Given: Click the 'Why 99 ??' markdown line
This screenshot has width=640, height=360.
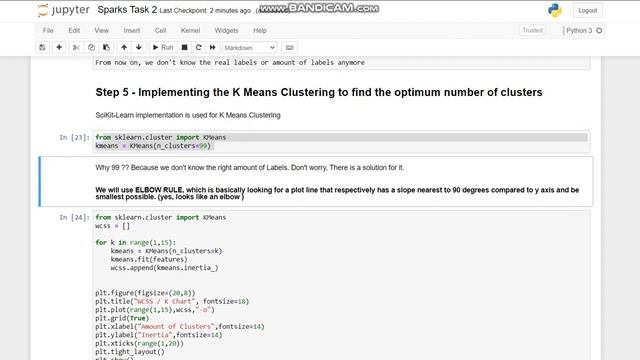Looking at the screenshot, I should 250,168.
